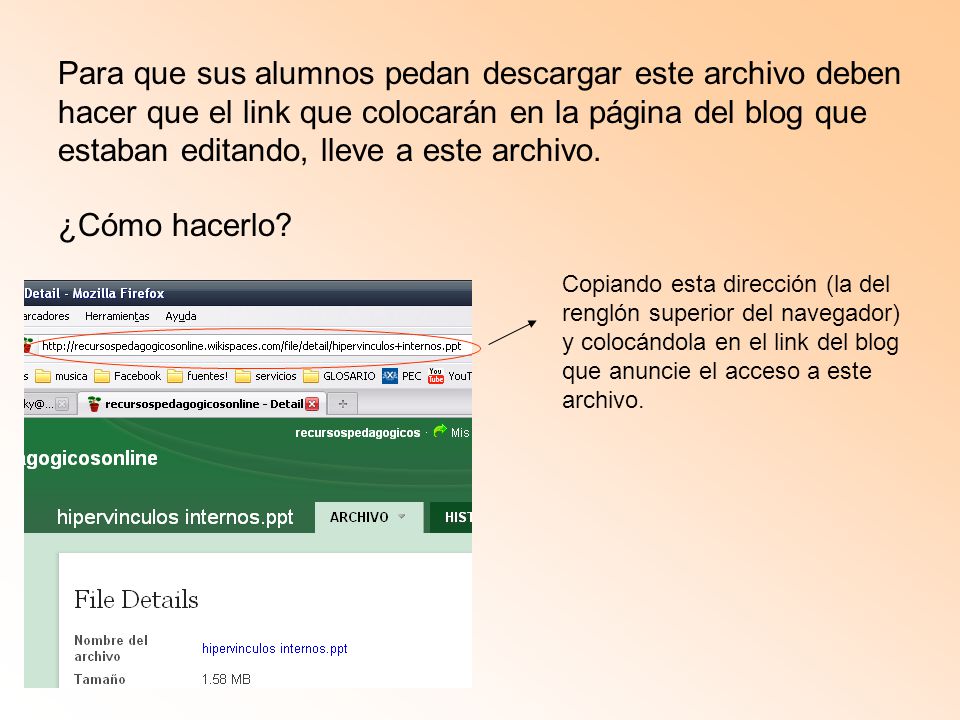960x720 pixels.
Task: Open the fuentes! bookmarks folder
Action: (198, 376)
